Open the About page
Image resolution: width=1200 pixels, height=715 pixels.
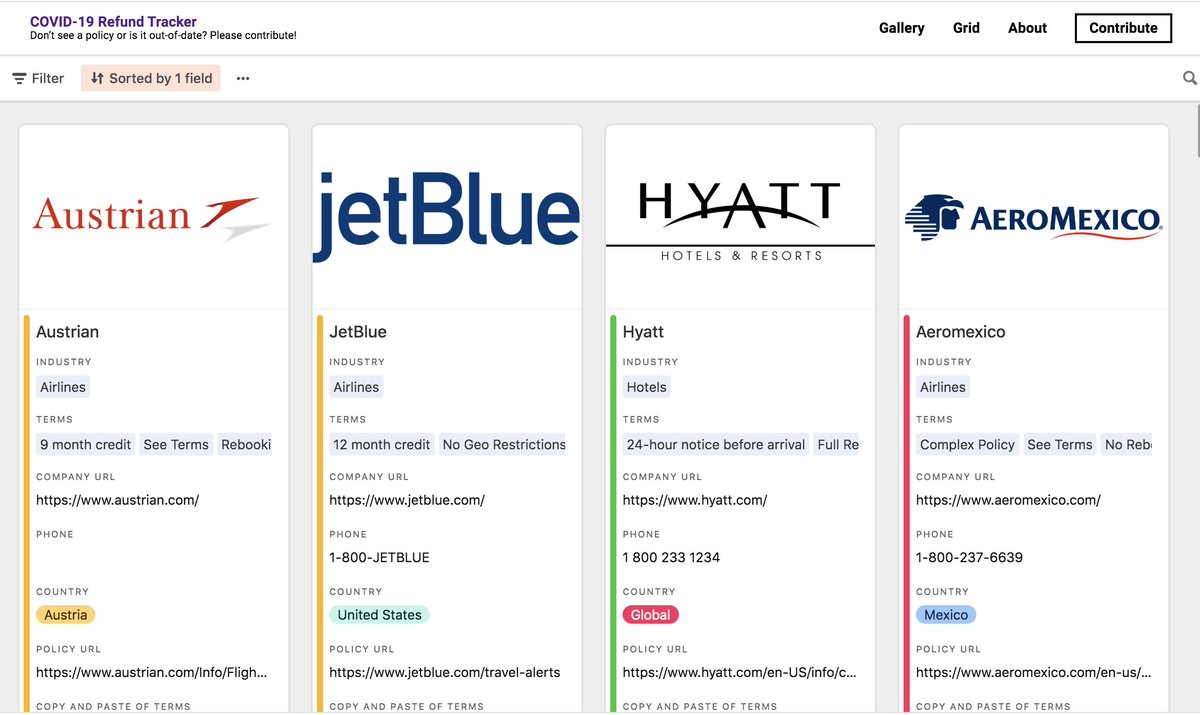click(x=1027, y=28)
